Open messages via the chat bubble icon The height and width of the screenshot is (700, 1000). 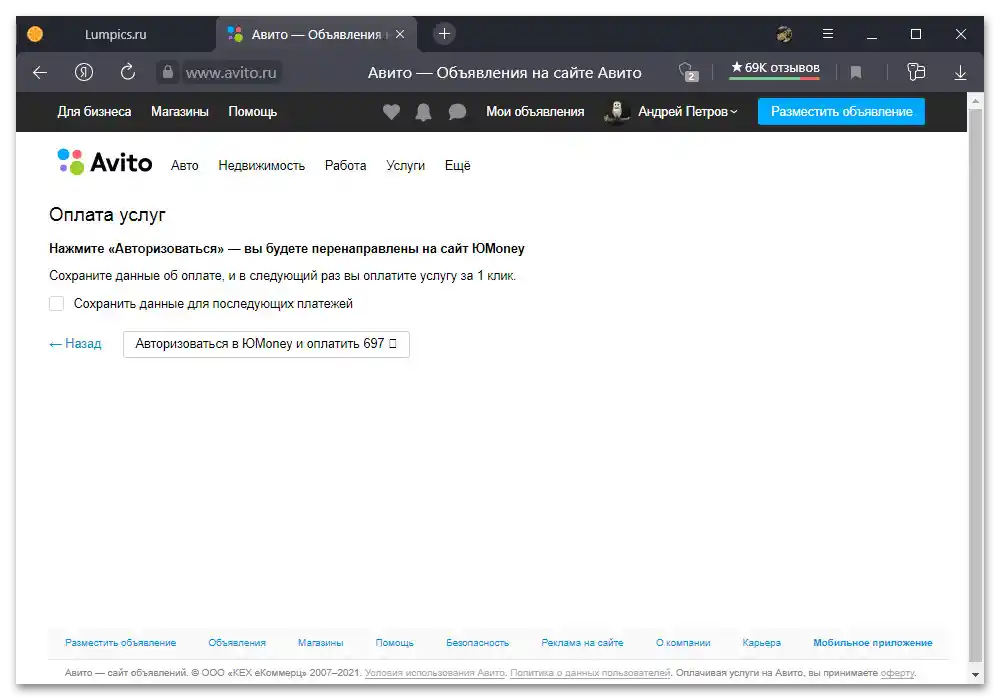point(457,112)
